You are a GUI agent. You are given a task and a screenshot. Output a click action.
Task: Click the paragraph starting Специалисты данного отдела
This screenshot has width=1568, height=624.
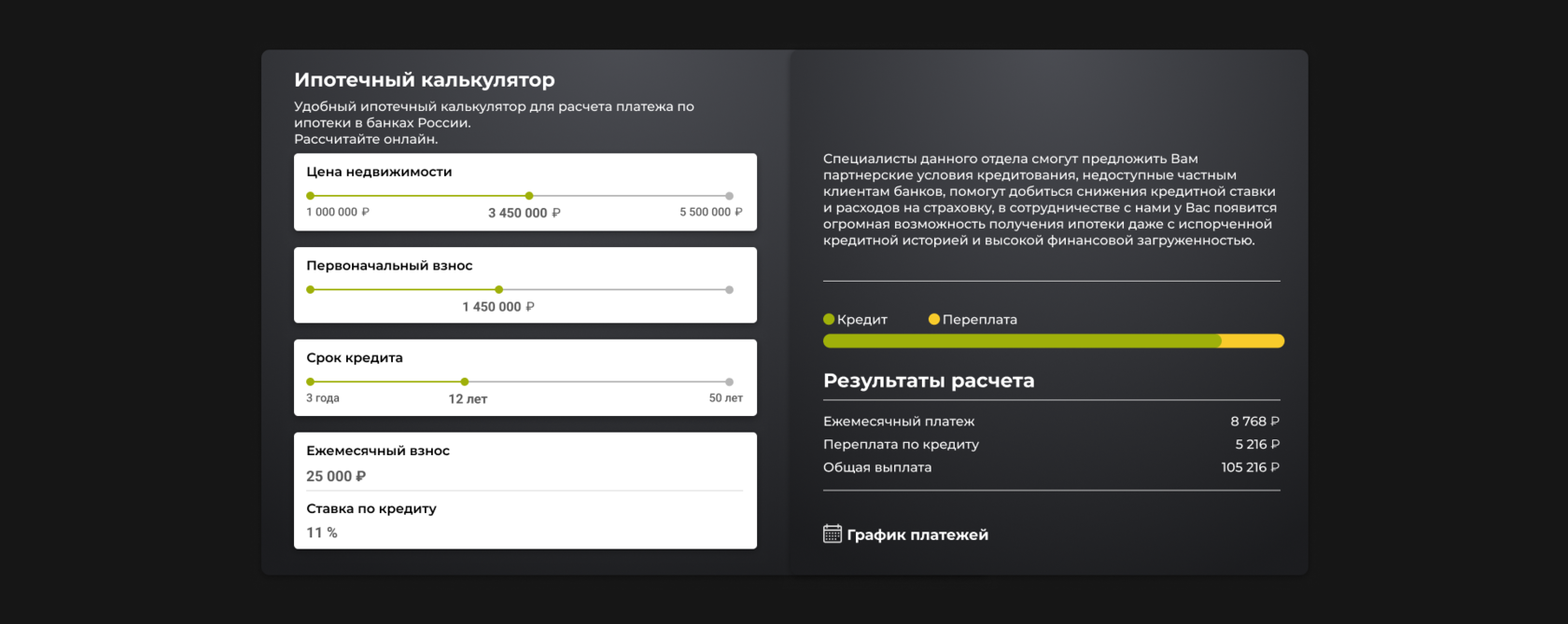(x=1050, y=200)
